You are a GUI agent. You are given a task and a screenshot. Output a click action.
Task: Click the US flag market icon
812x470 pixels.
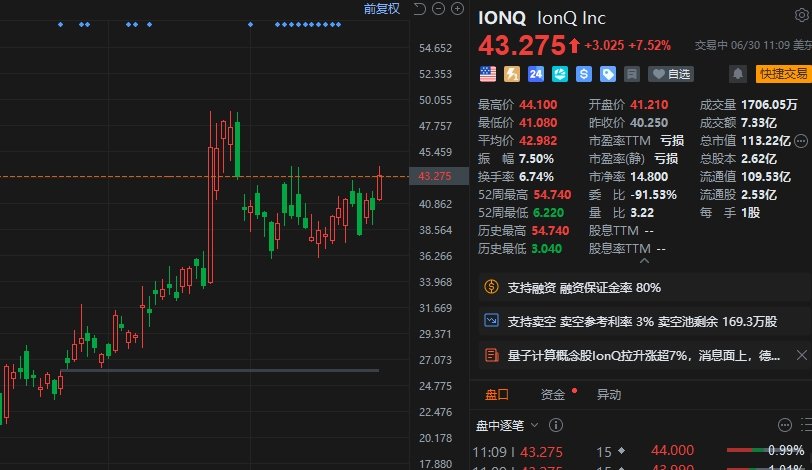pos(488,74)
